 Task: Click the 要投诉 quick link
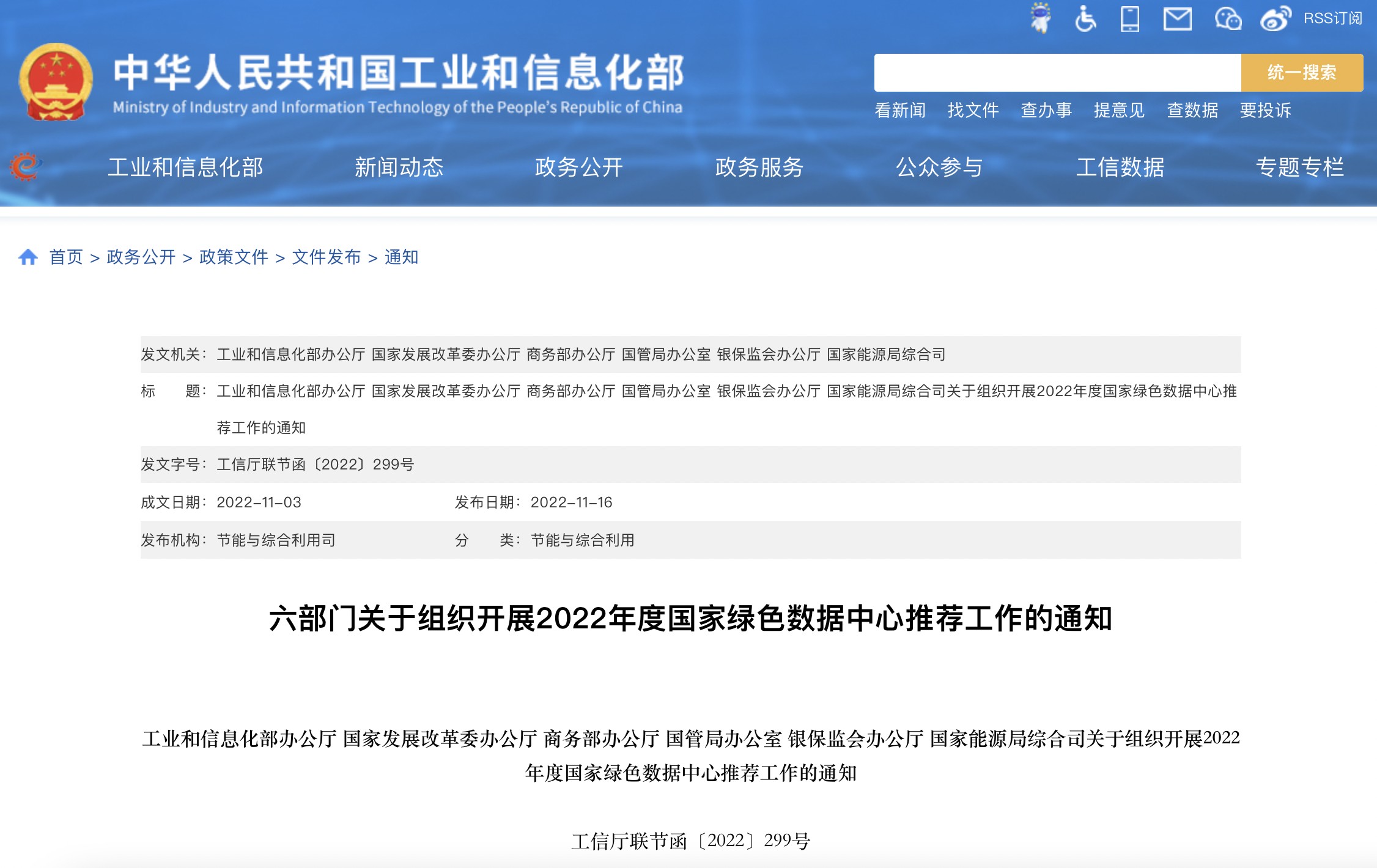(1265, 111)
